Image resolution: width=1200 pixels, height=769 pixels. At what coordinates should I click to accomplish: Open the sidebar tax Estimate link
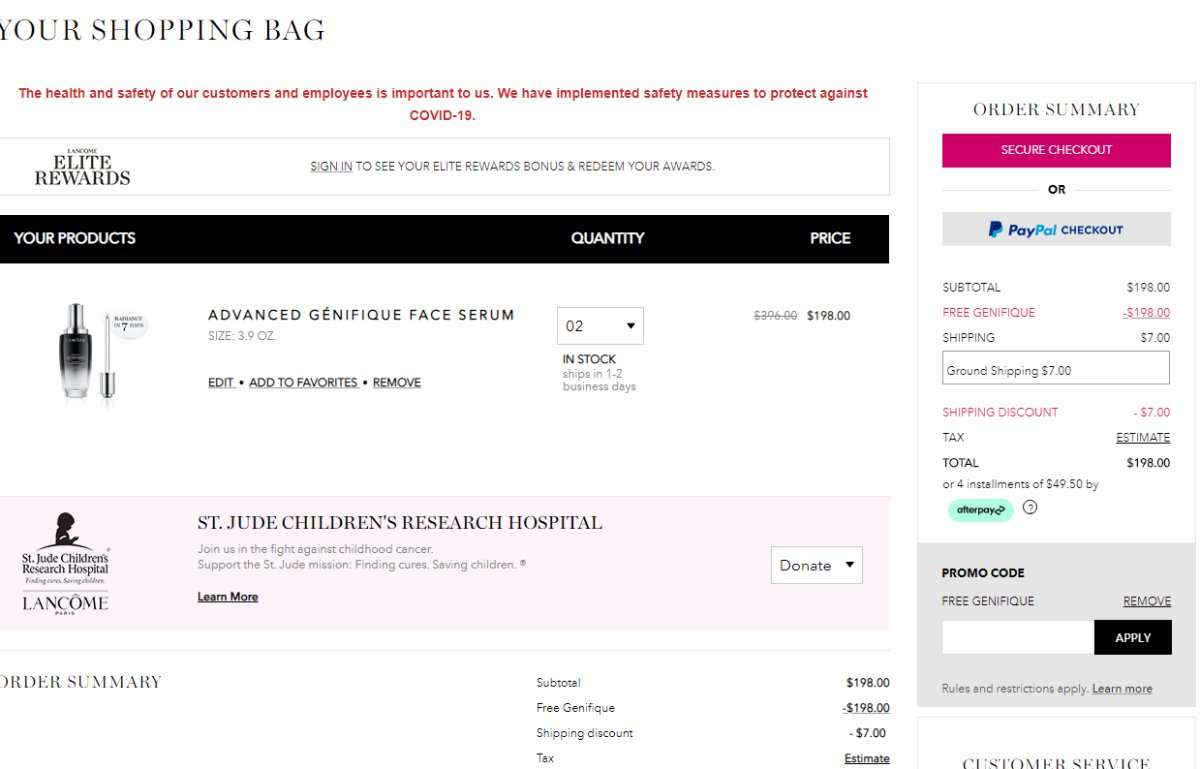tap(1143, 437)
